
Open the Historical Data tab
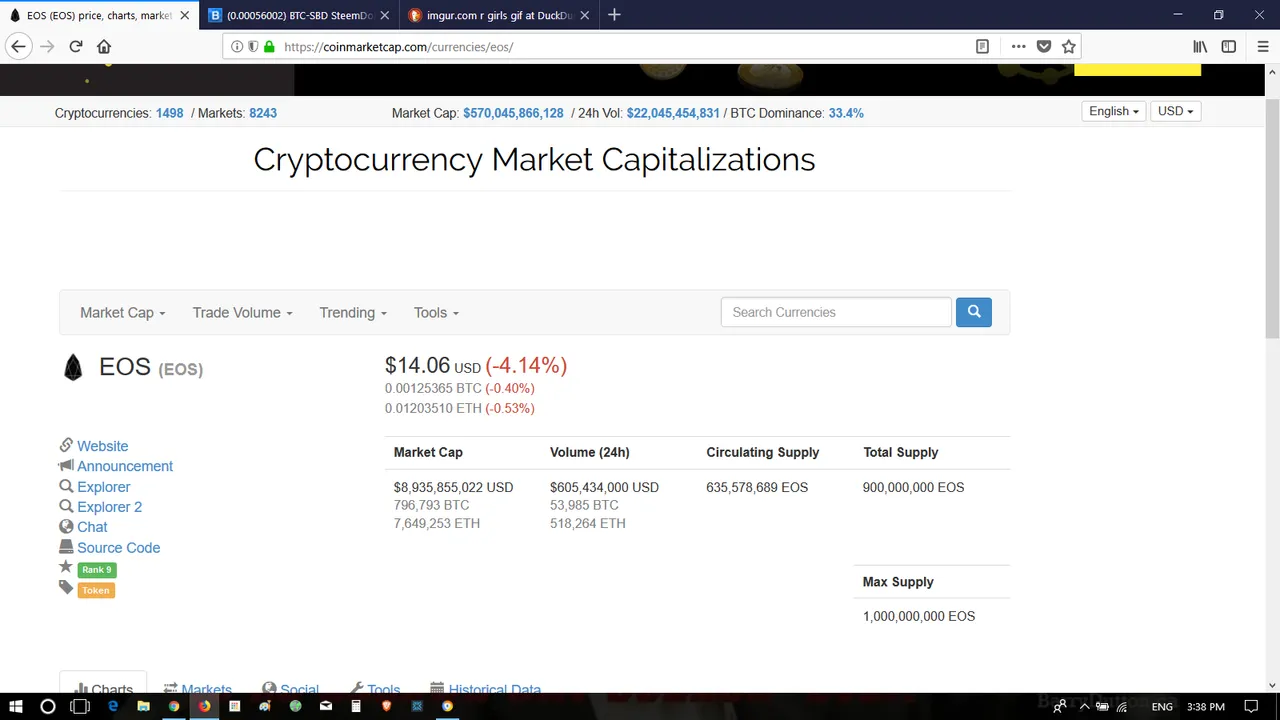point(485,689)
